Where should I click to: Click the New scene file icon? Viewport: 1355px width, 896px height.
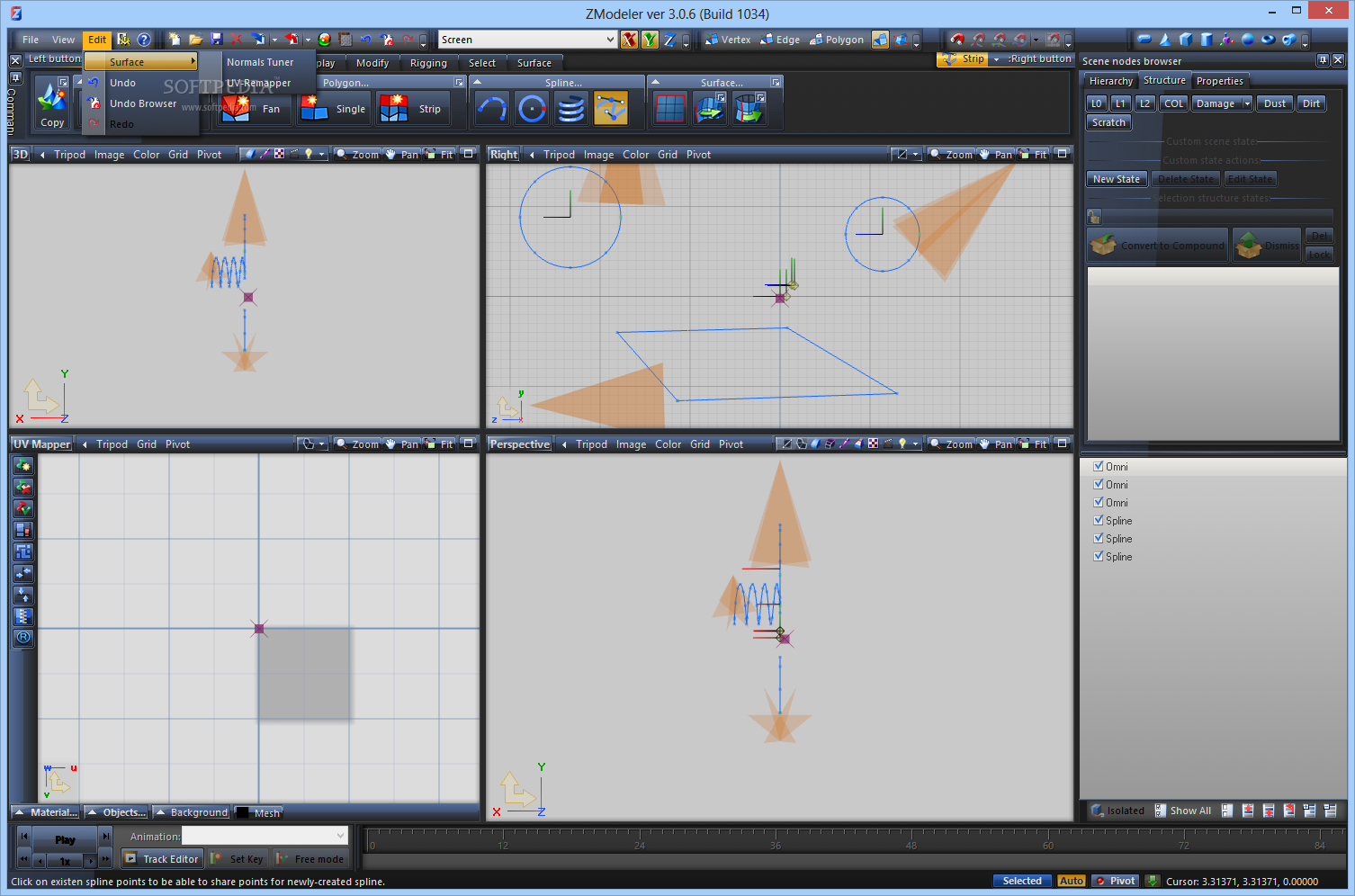174,40
